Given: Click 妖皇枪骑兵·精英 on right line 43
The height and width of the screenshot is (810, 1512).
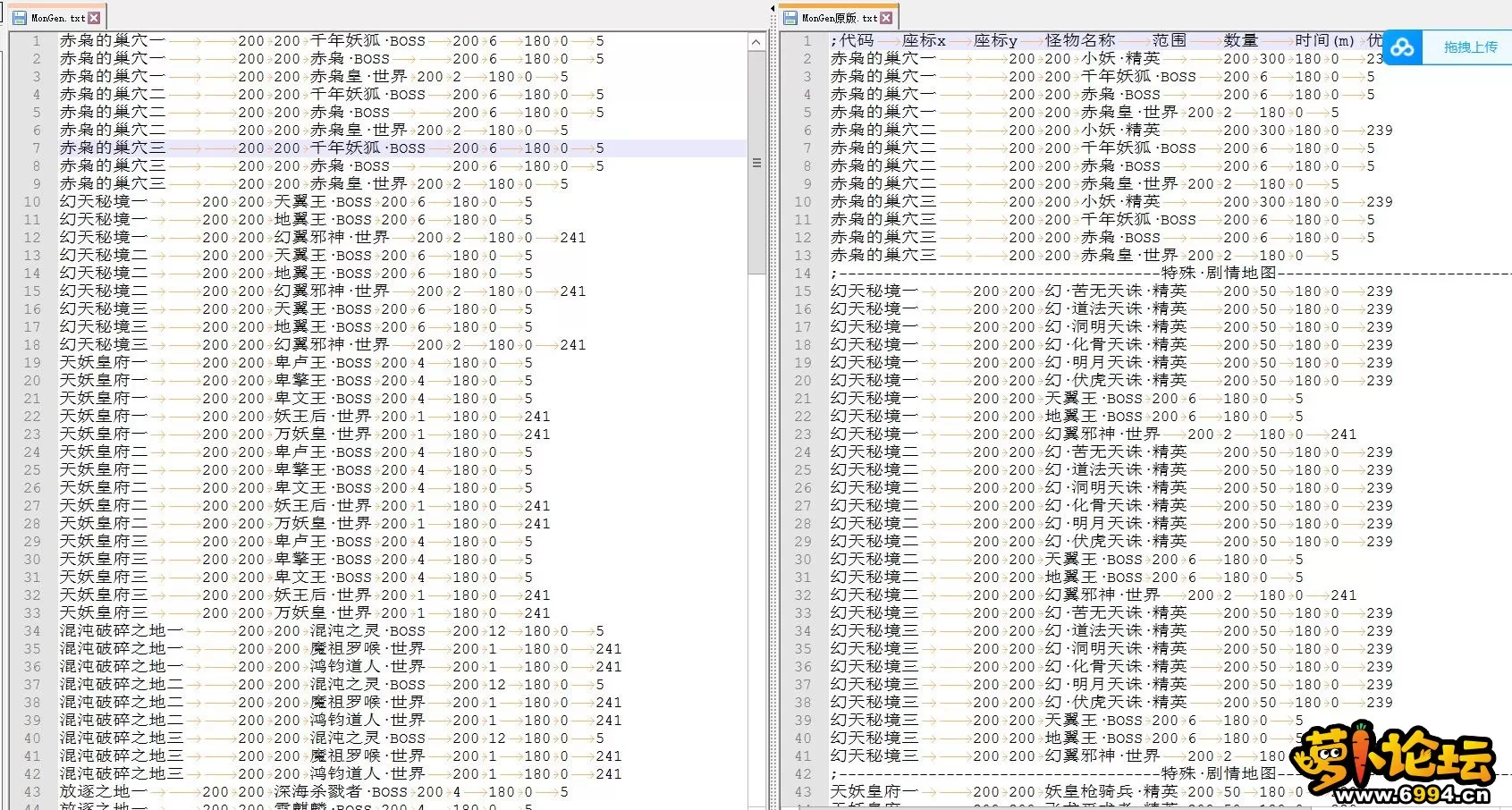Looking at the screenshot, I should 1111,792.
